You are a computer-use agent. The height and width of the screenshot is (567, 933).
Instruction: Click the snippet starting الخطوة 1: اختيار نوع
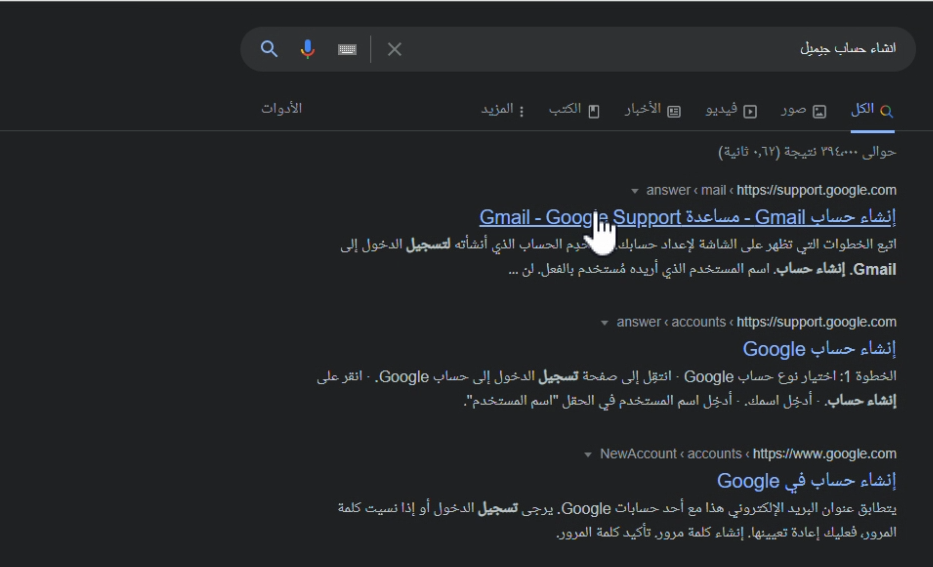coord(606,389)
